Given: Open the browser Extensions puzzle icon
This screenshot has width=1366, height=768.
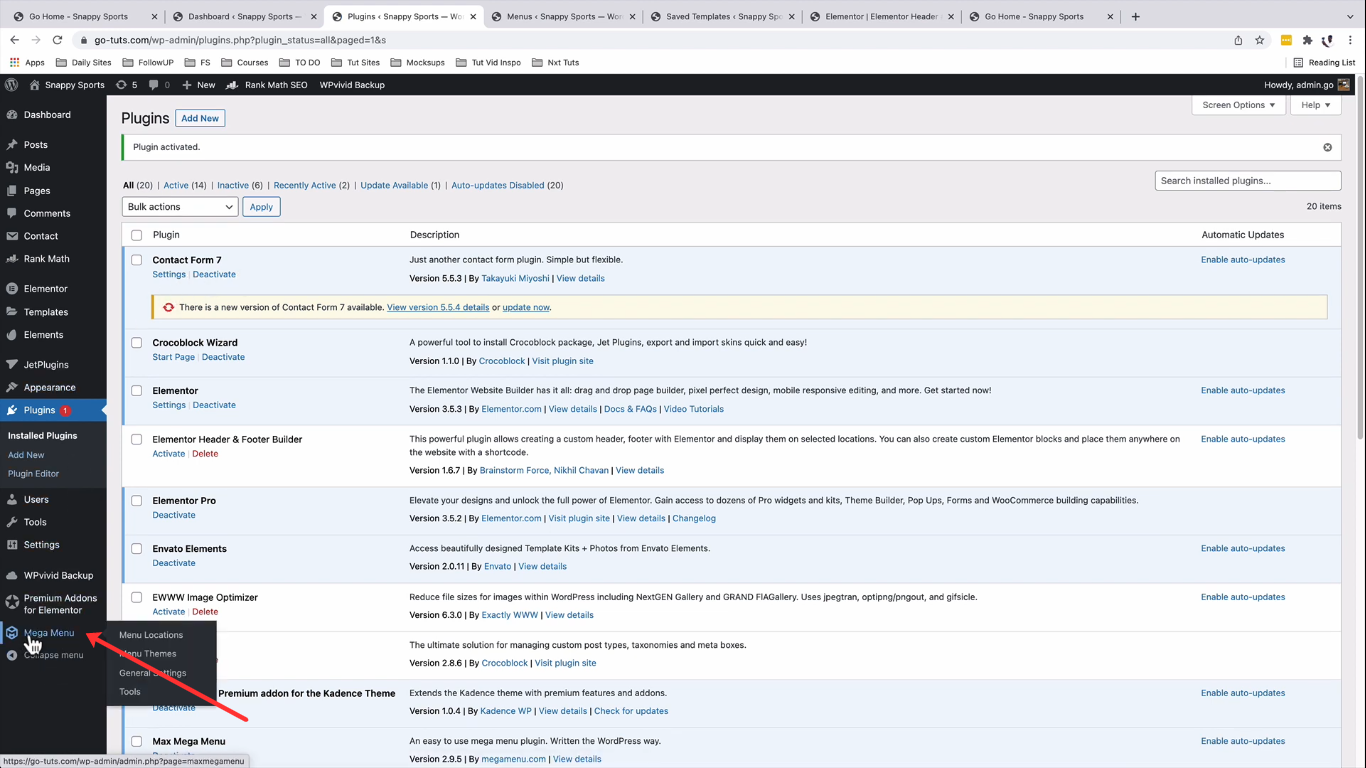Looking at the screenshot, I should pyautogui.click(x=1307, y=40).
